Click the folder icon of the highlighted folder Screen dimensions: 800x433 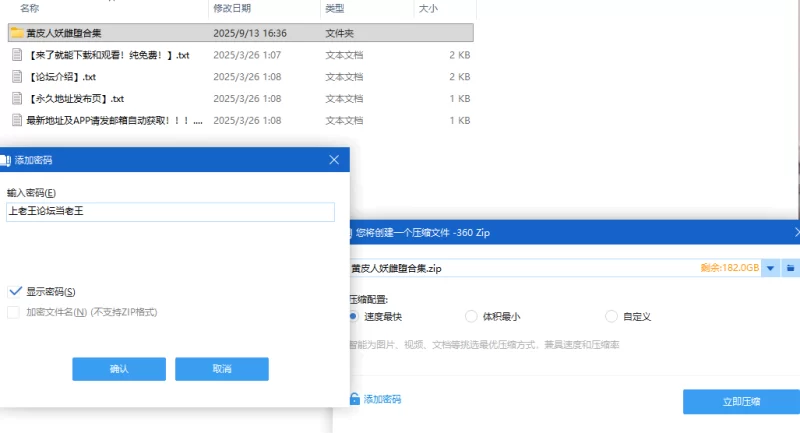coord(16,33)
